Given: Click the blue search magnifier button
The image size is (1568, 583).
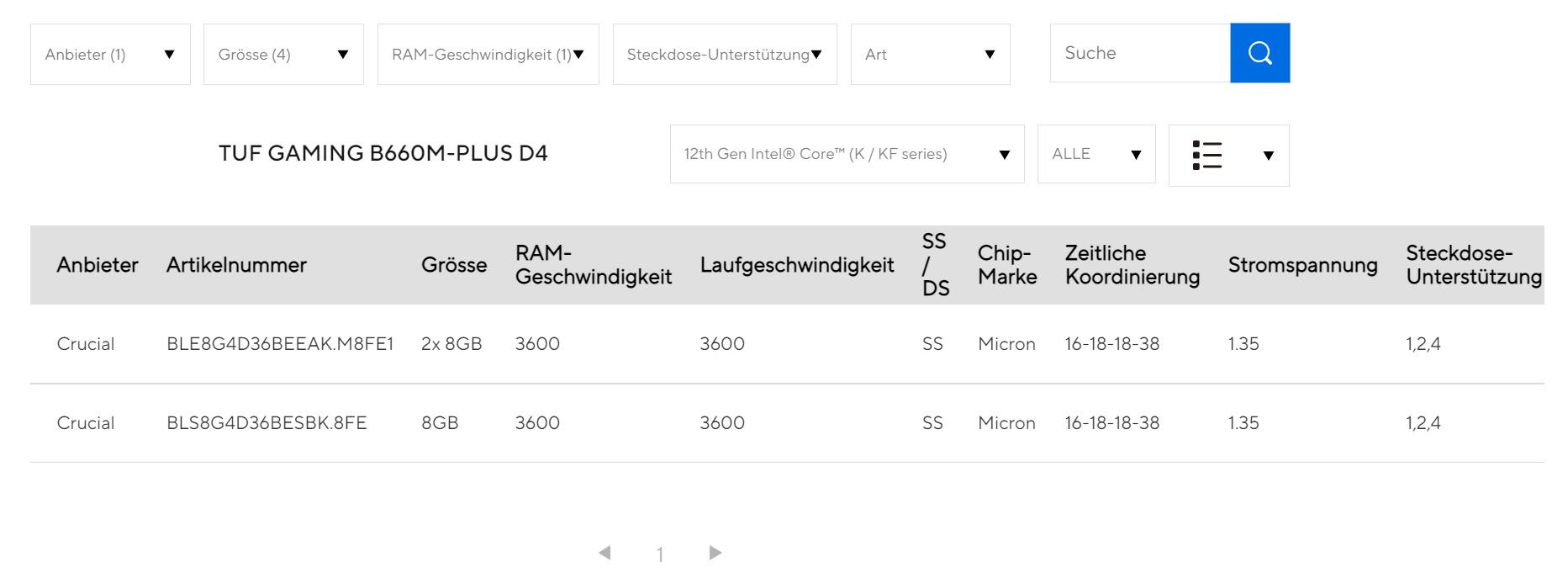Looking at the screenshot, I should point(1259,53).
